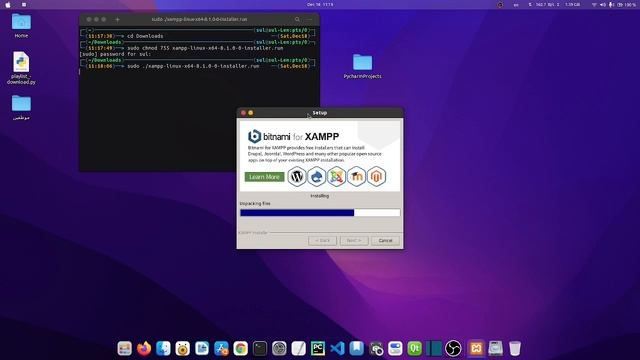Open the document writer icon in dock
640x360 pixels.
coord(202,349)
